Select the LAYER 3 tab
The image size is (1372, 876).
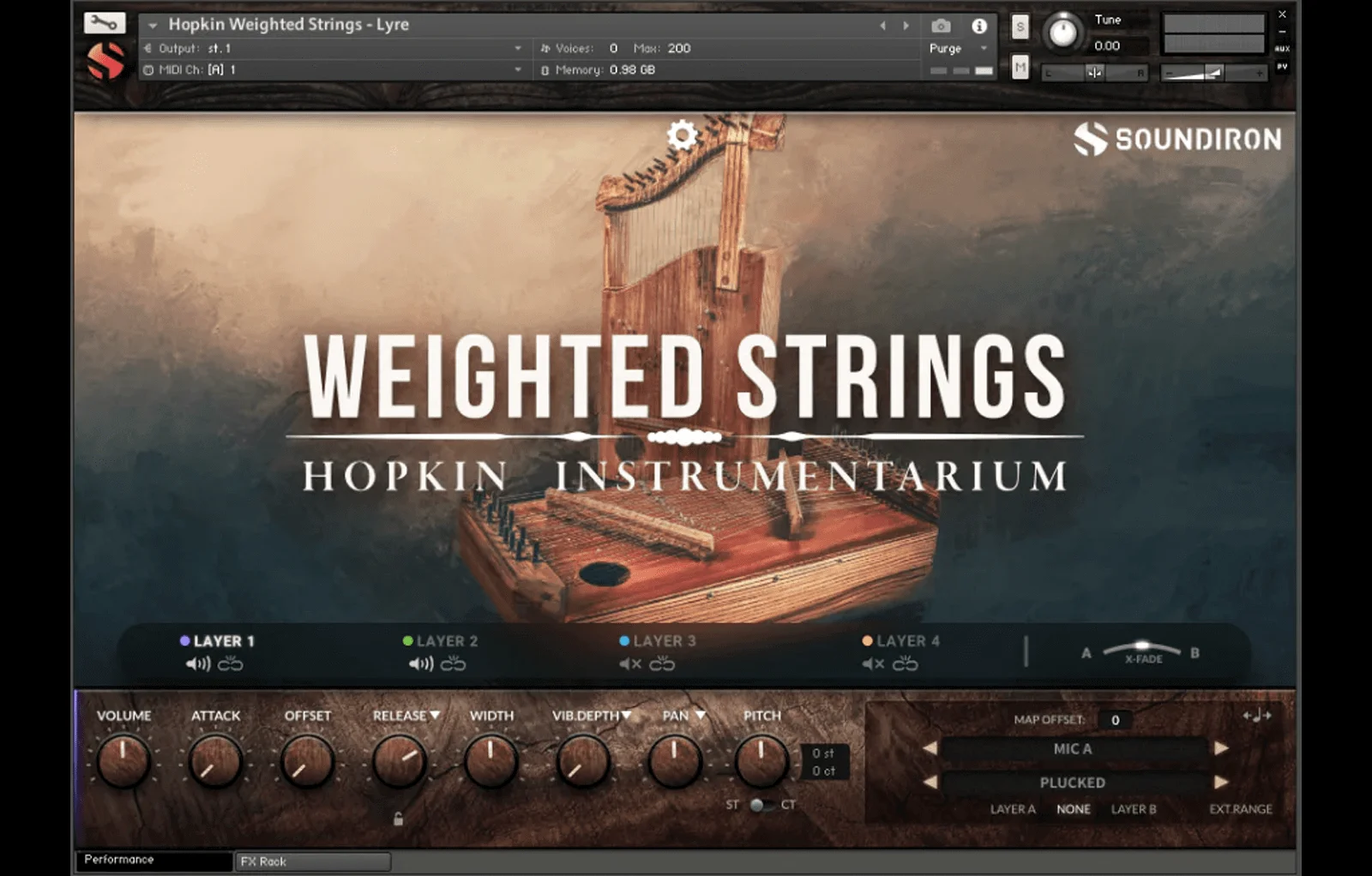coord(665,640)
